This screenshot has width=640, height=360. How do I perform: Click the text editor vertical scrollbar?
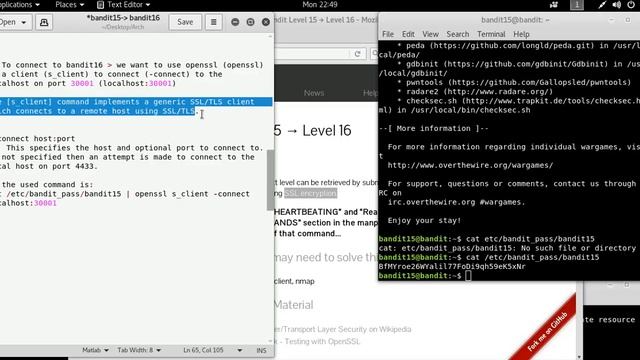point(270,180)
